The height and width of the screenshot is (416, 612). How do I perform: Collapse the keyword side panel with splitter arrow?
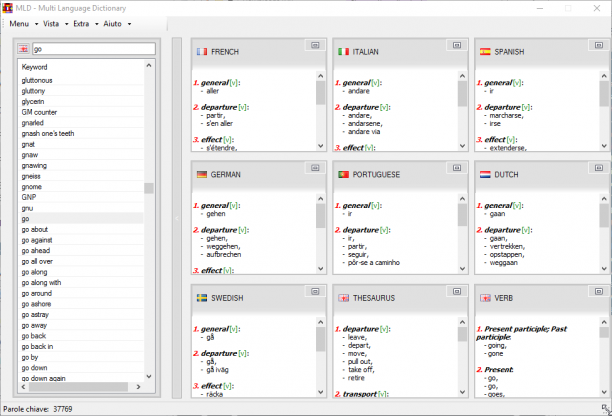tap(176, 218)
